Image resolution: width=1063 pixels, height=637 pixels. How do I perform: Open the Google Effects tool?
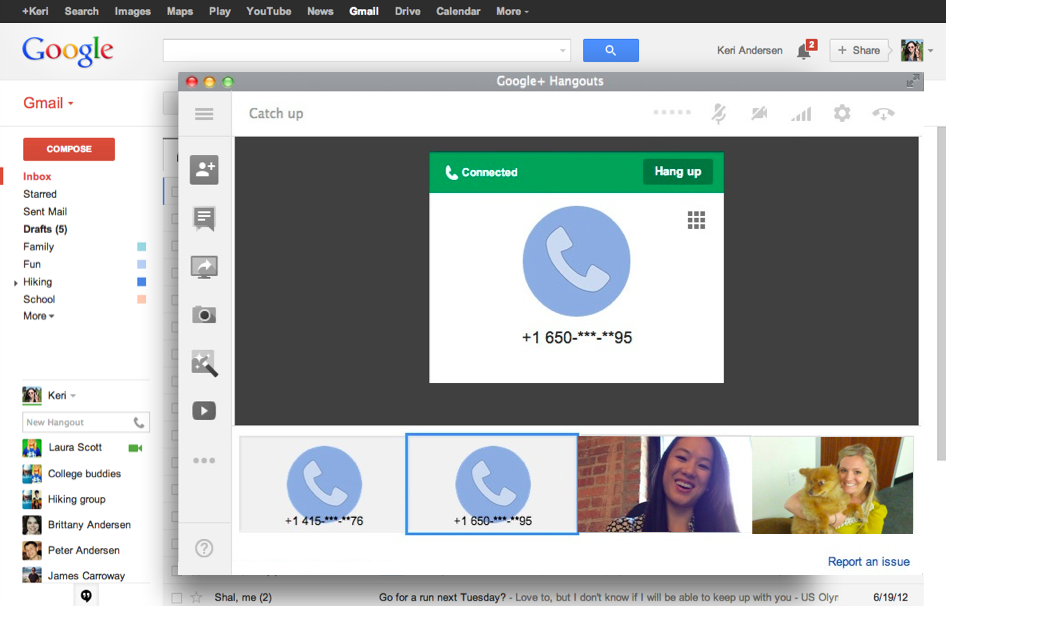(204, 363)
